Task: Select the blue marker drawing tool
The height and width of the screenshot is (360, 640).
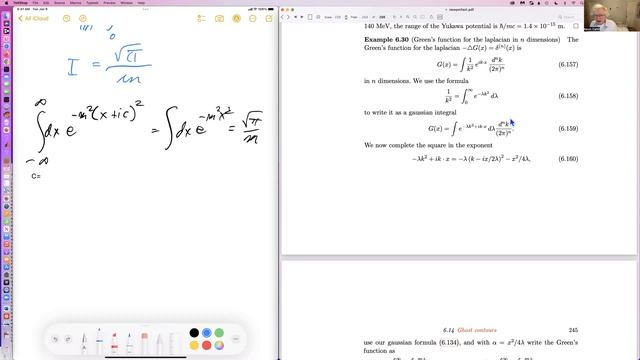Action: point(99,341)
